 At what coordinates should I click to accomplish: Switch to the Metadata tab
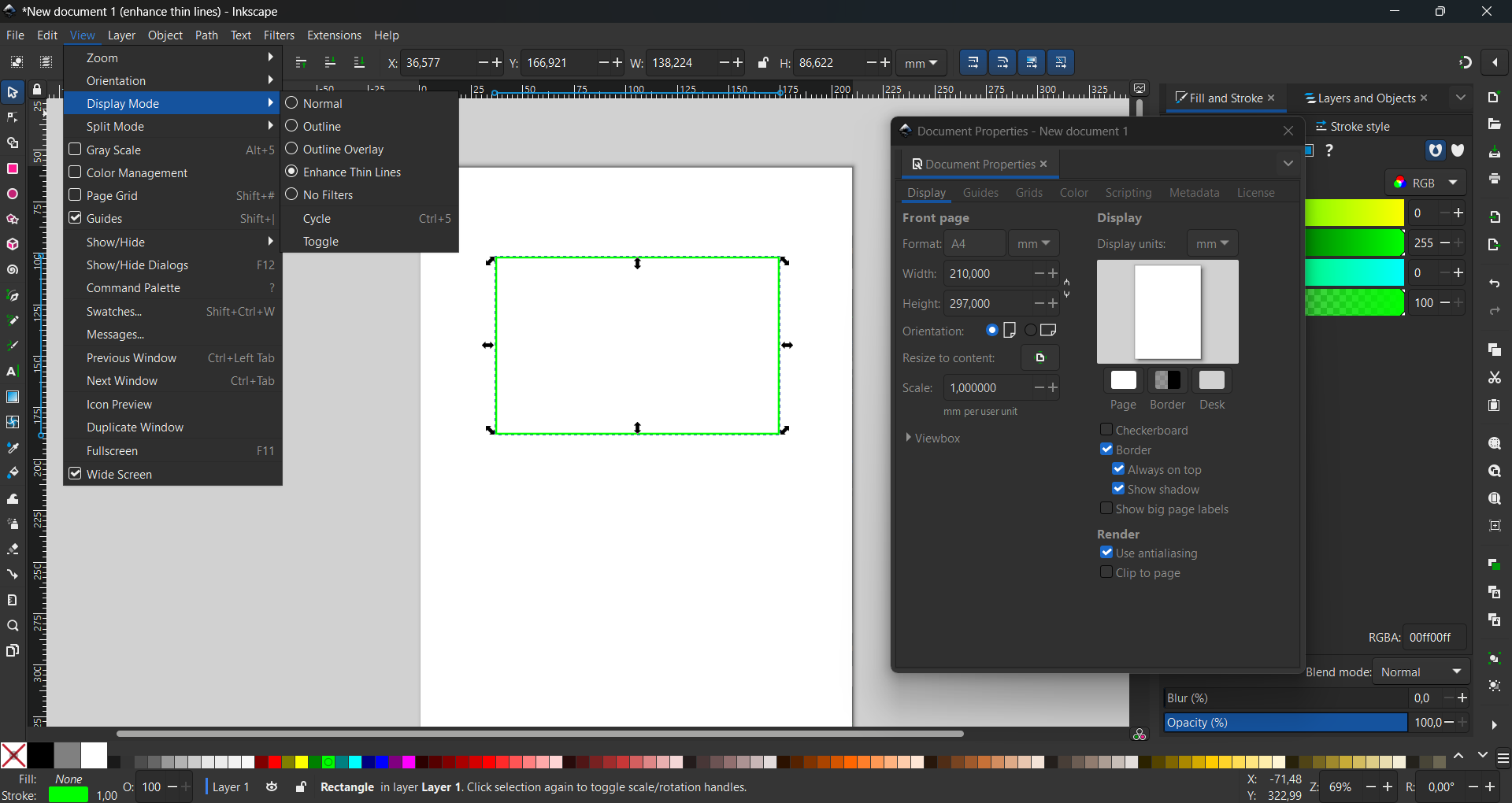pyautogui.click(x=1194, y=193)
